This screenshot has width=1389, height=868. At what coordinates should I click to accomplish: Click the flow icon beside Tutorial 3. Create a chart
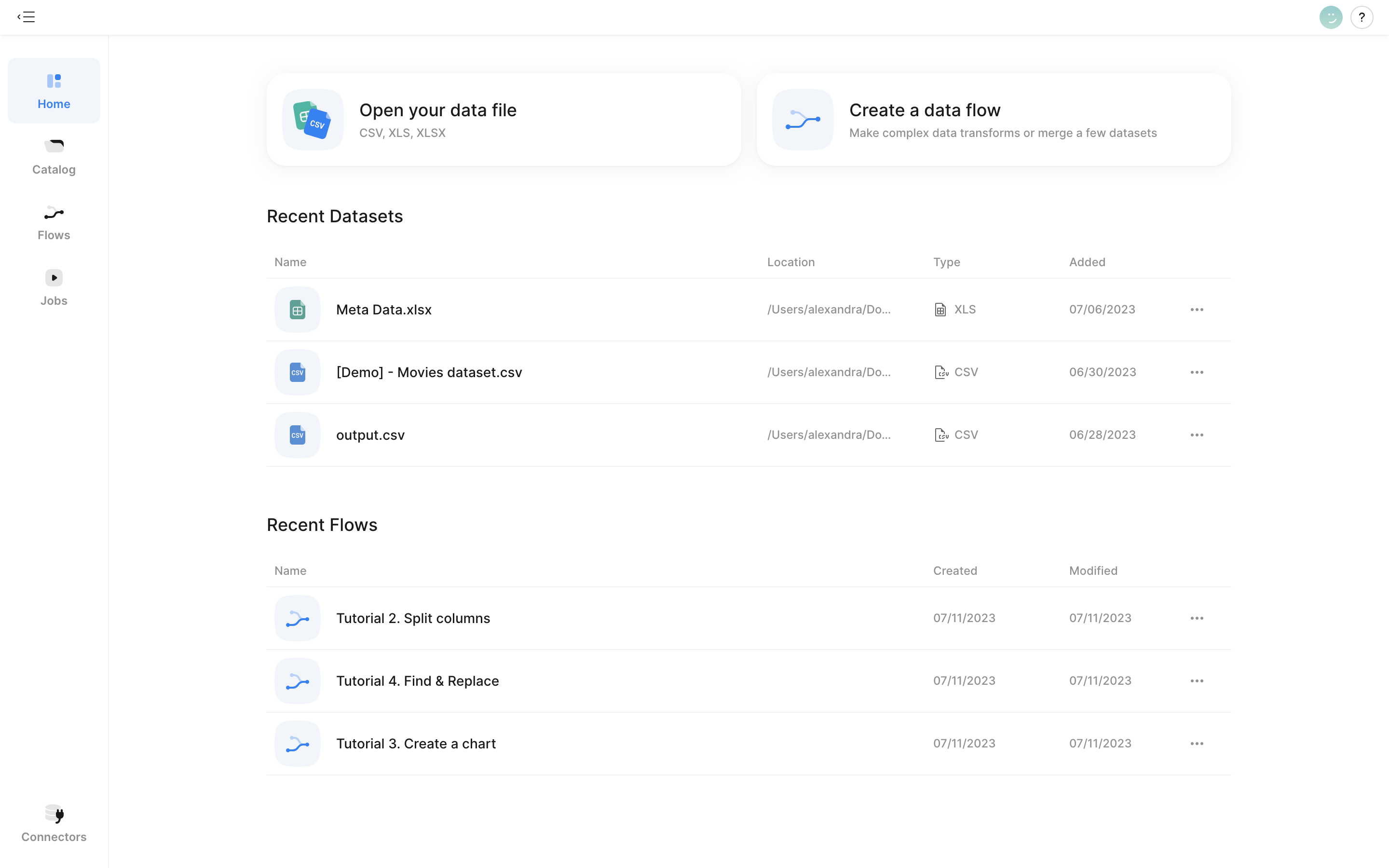coord(297,744)
